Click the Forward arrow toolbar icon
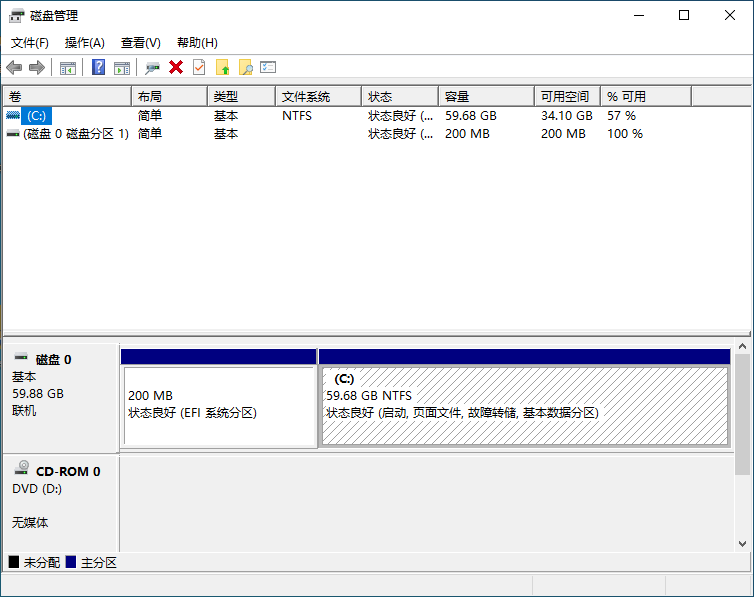Image resolution: width=754 pixels, height=597 pixels. 37,67
